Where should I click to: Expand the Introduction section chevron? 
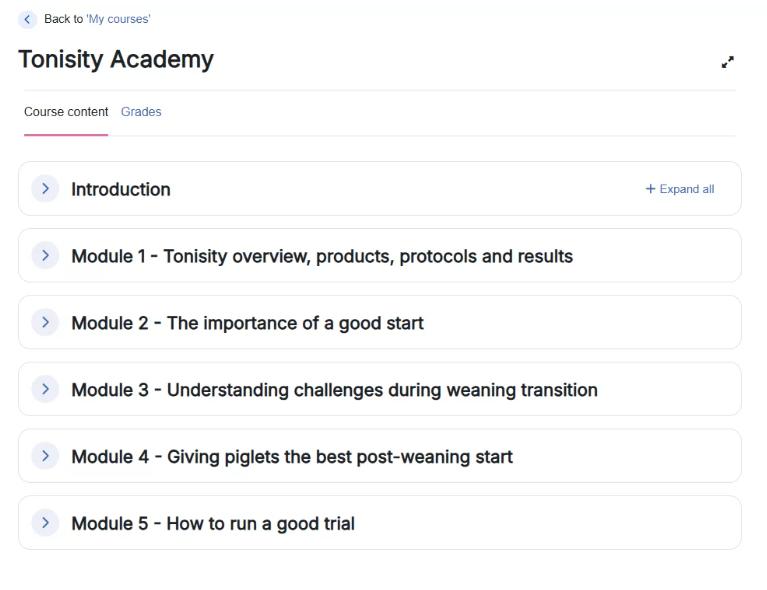coord(45,188)
